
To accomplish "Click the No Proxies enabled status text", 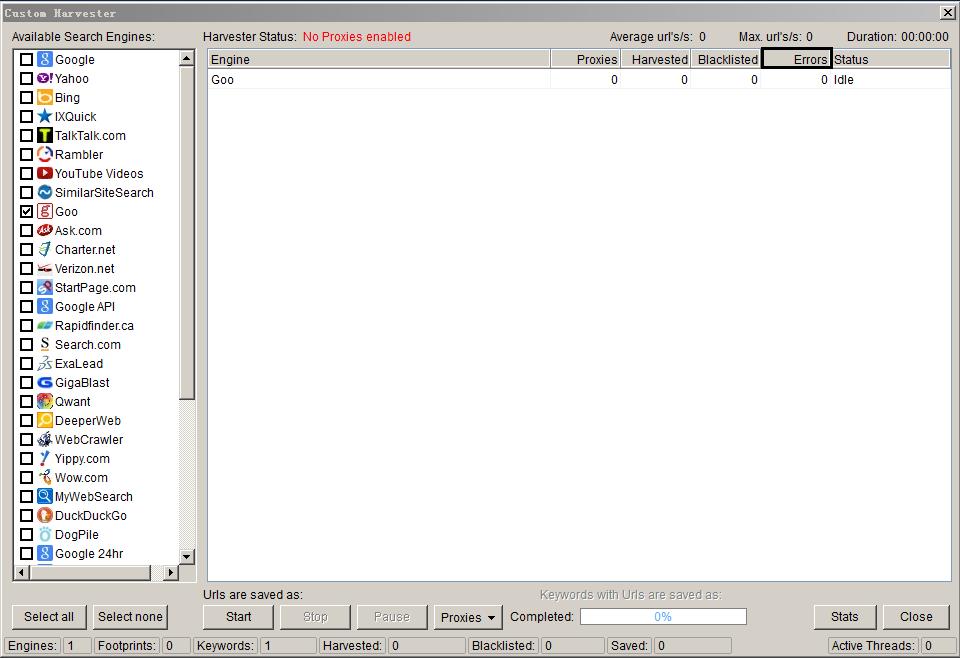I will [x=356, y=37].
